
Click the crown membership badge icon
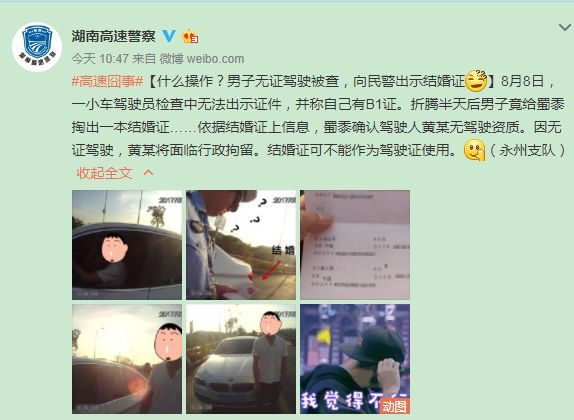point(190,36)
